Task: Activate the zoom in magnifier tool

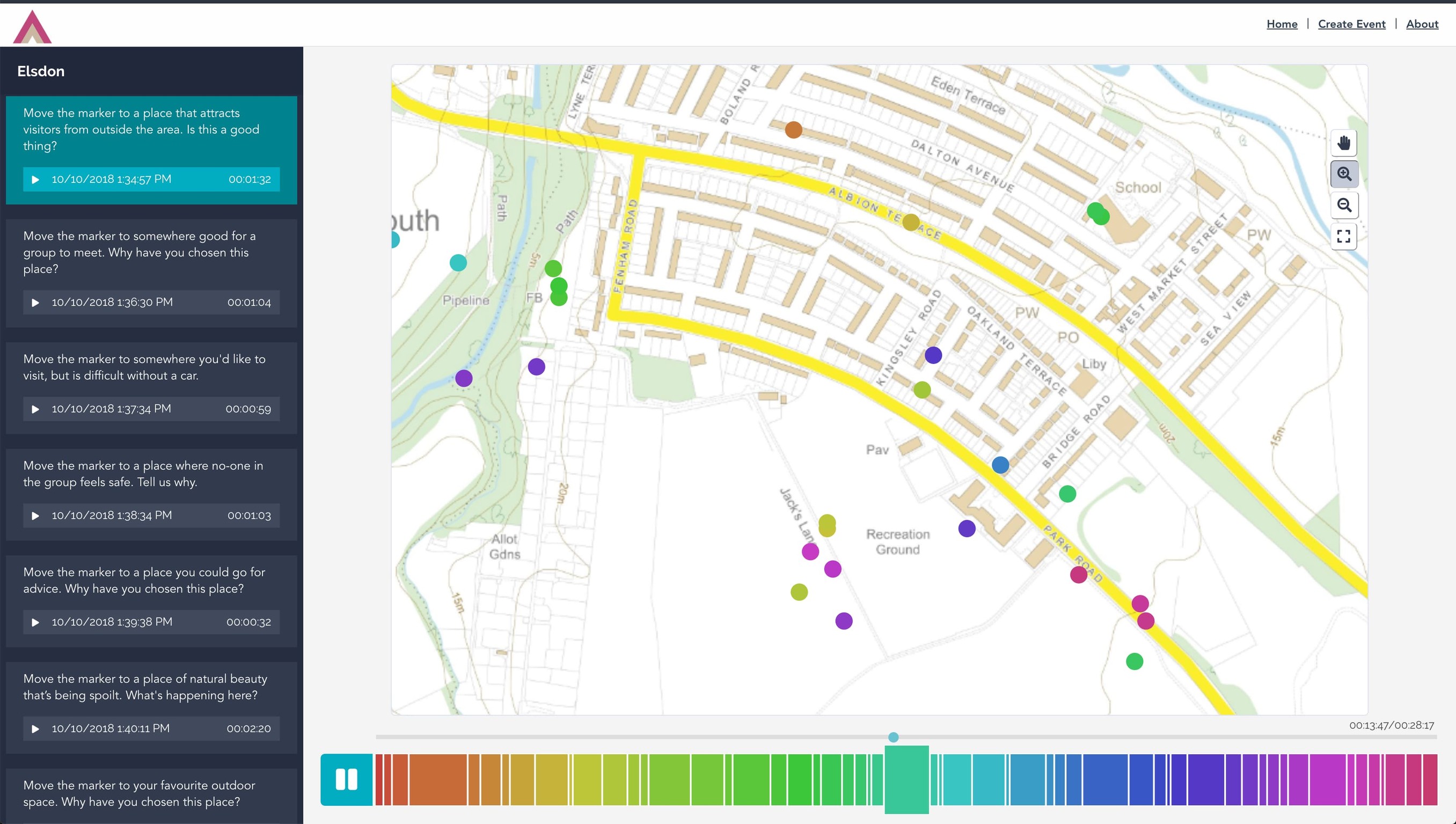Action: [x=1344, y=174]
